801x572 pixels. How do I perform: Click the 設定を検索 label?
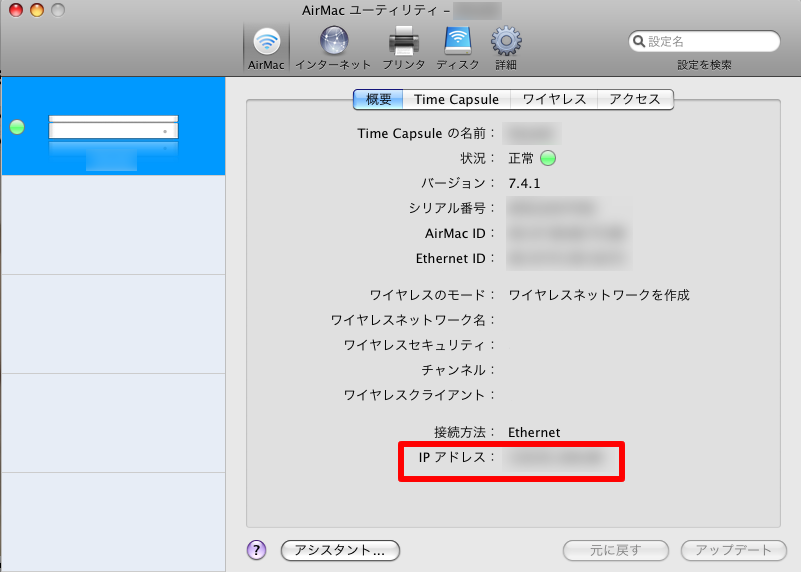point(704,65)
